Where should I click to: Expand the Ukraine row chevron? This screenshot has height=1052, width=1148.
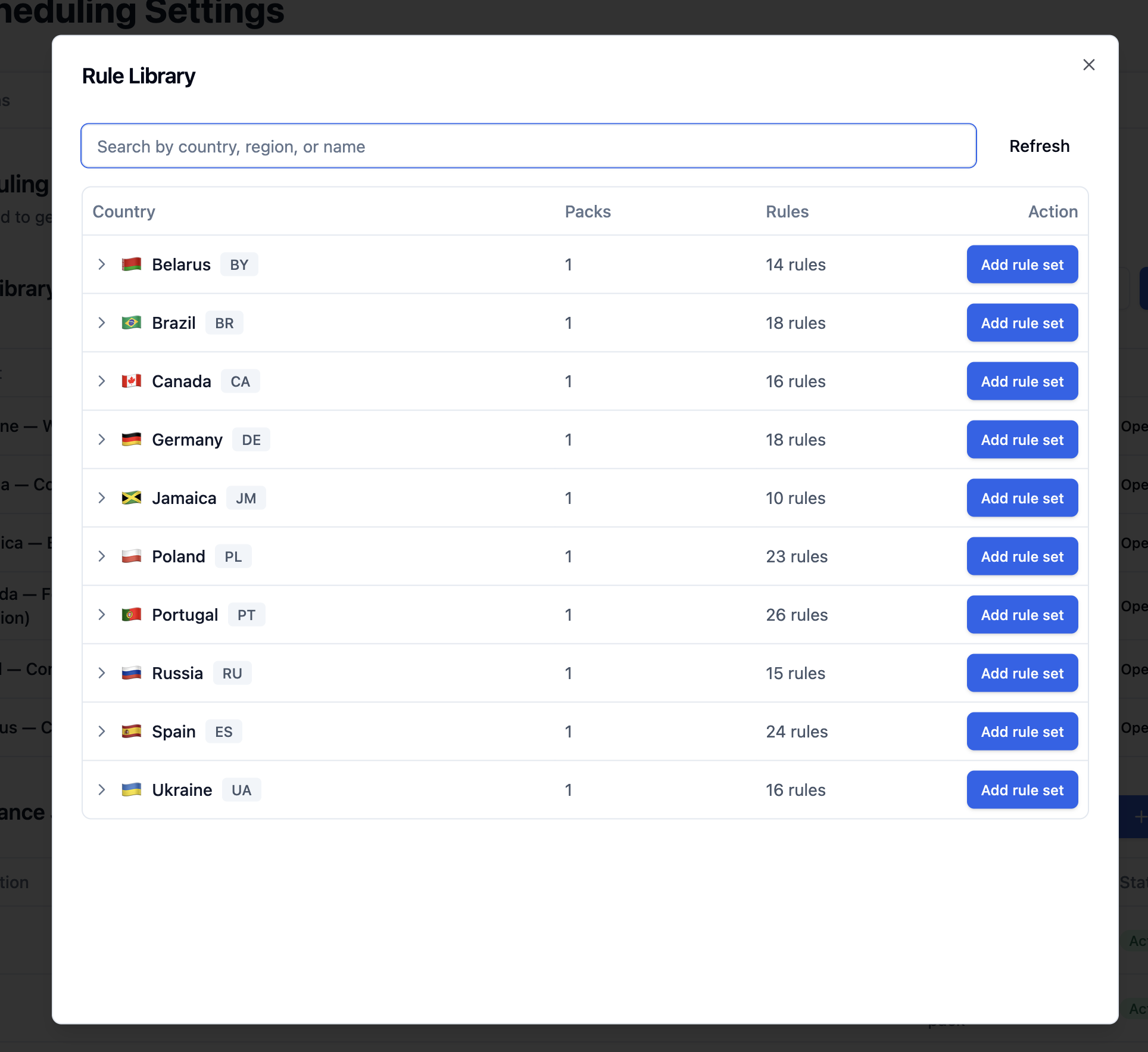point(102,790)
